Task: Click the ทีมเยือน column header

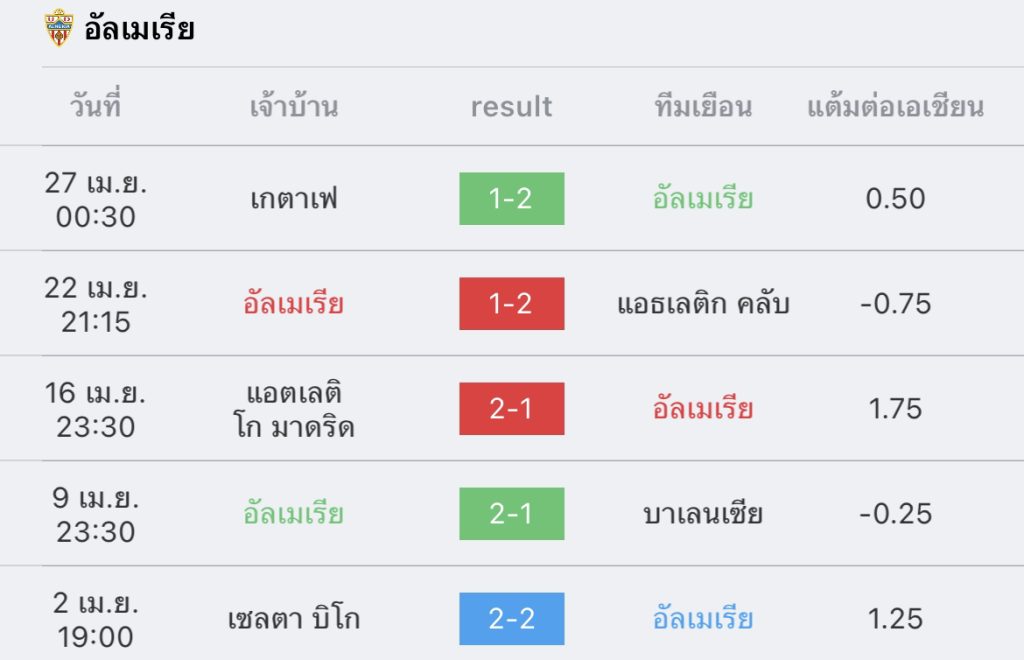Action: 703,106
